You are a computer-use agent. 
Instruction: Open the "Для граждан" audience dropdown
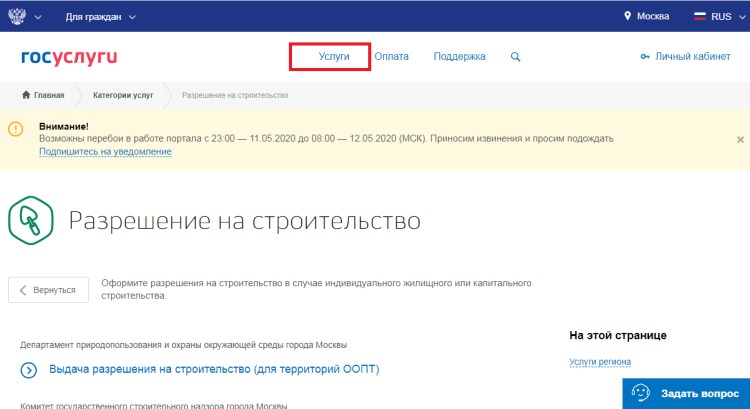[100, 17]
